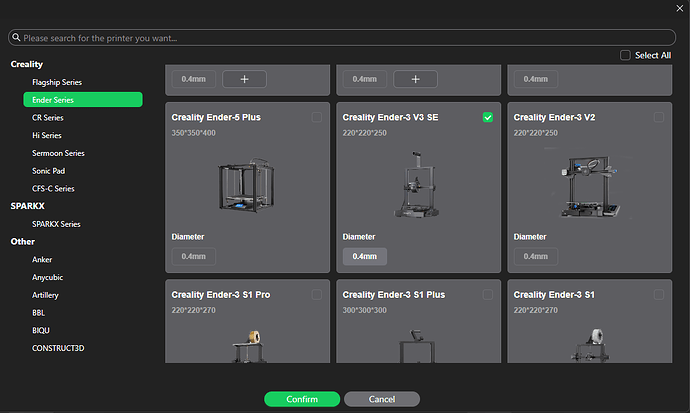The height and width of the screenshot is (413, 690).
Task: Select BIQU in the Other list
Action: (40, 330)
